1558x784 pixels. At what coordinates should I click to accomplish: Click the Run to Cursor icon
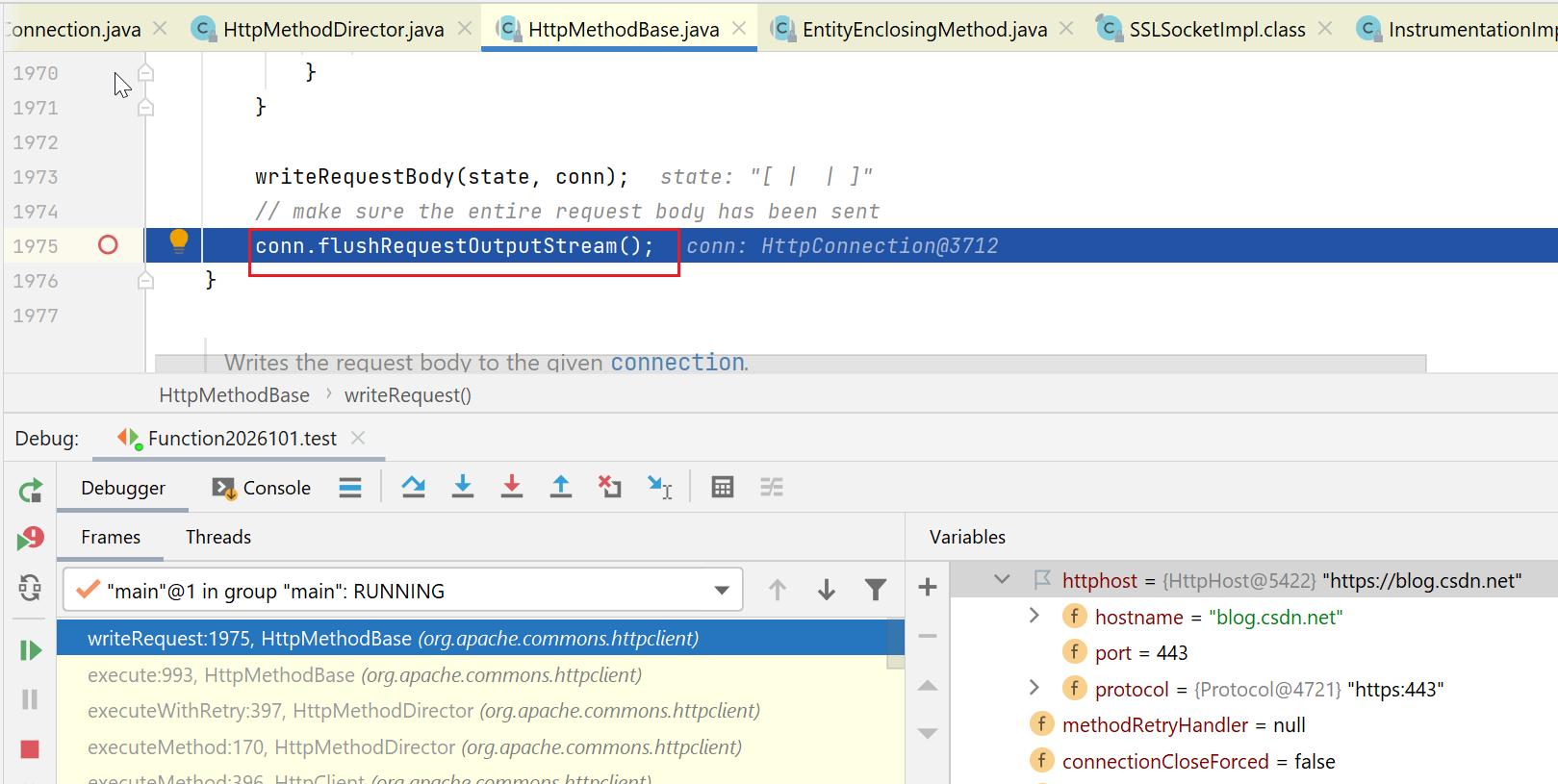pyautogui.click(x=660, y=487)
